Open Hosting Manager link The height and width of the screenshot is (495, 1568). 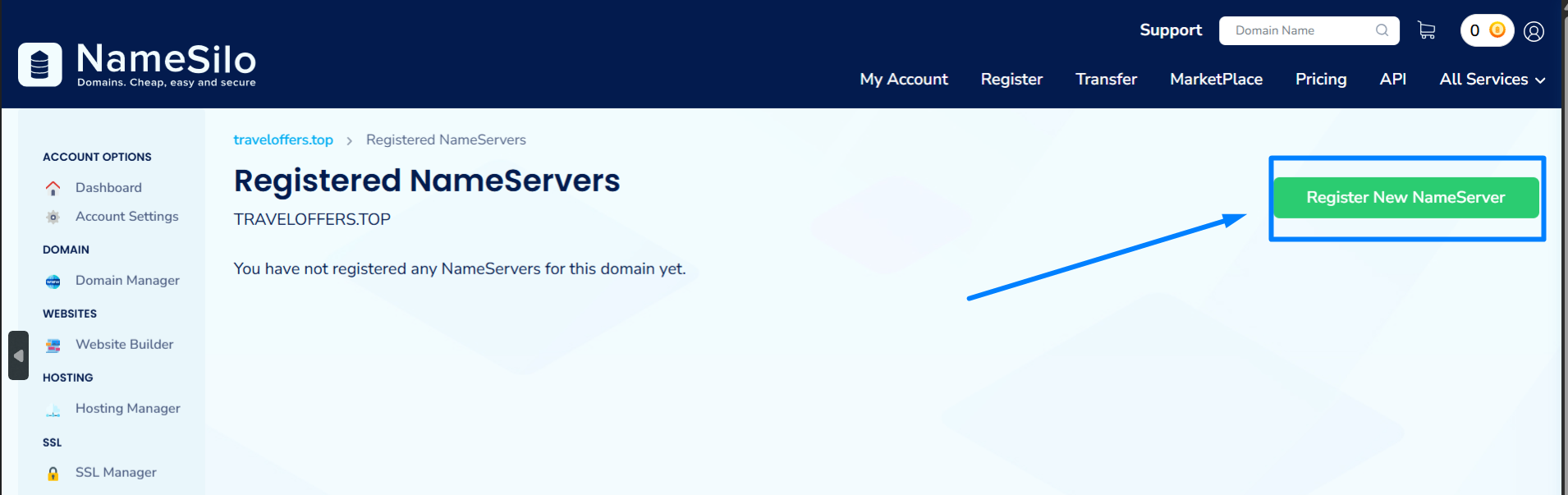point(128,409)
